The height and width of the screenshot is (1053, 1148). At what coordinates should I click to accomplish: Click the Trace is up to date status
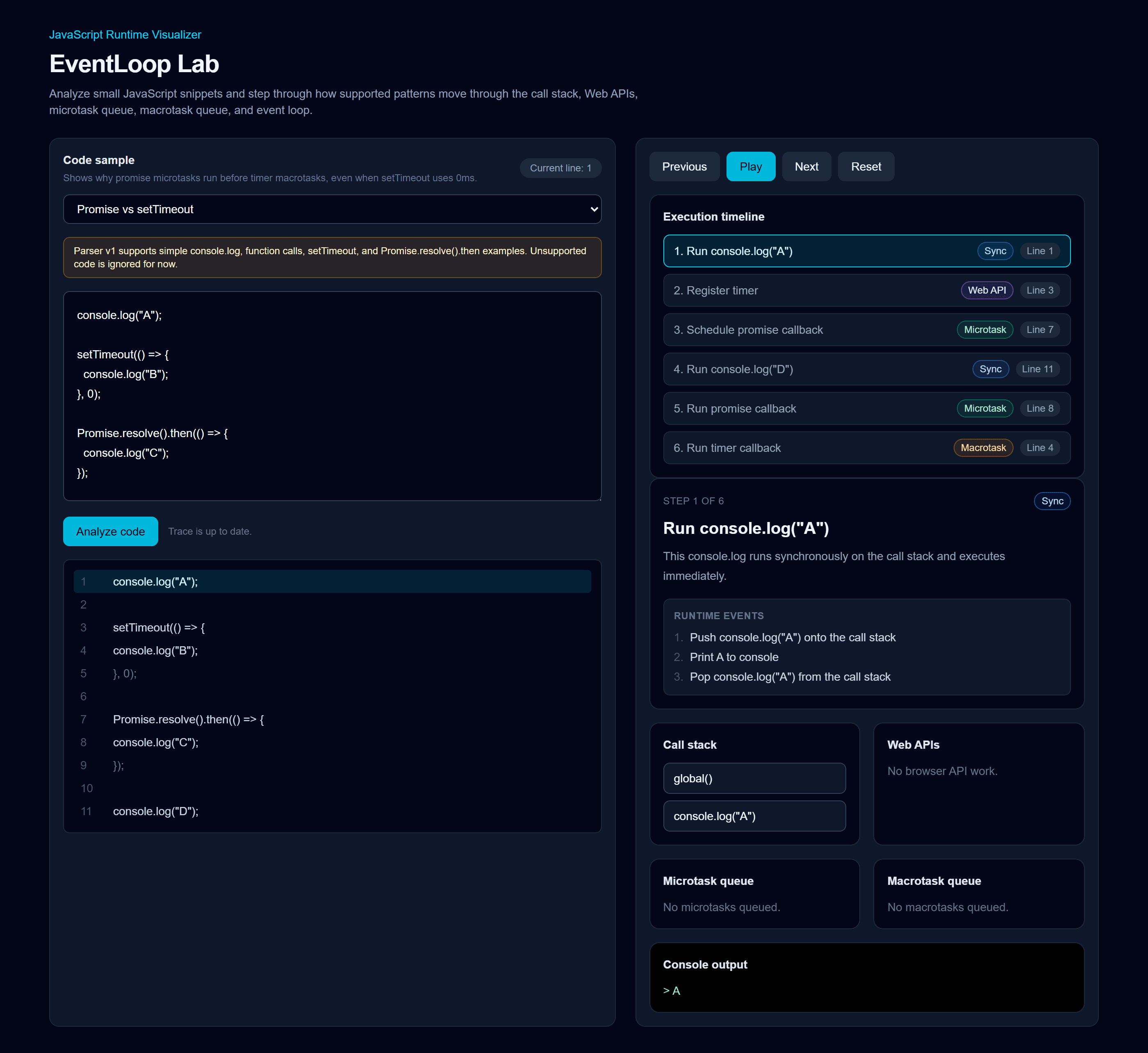click(210, 531)
